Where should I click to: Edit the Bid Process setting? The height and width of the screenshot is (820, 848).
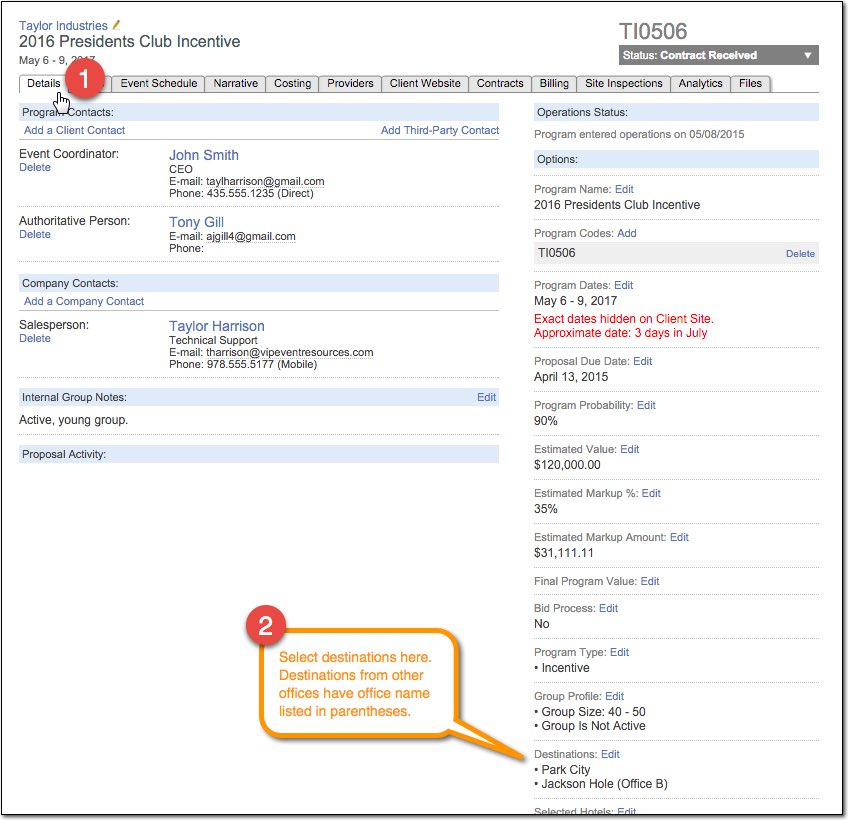click(608, 609)
